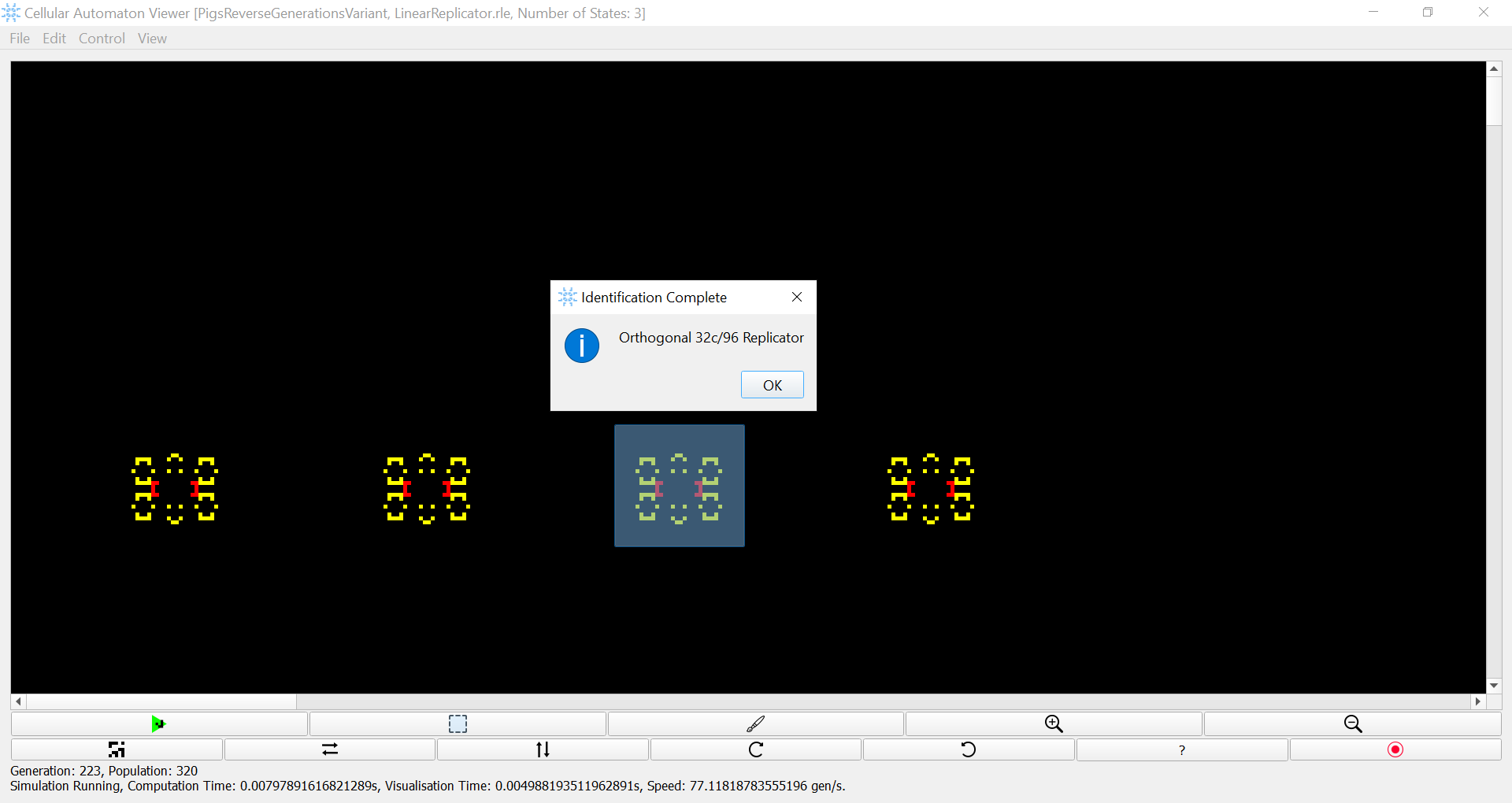The width and height of the screenshot is (1512, 803).
Task: Click the 'Orthogonal 32c/96 Replicator' message text
Action: (711, 338)
